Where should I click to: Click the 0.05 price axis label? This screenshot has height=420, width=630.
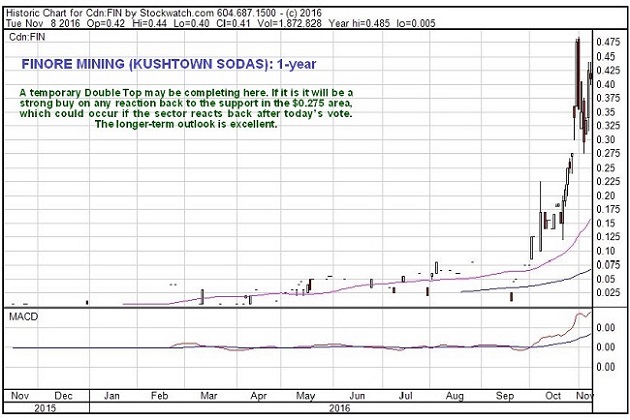(x=606, y=279)
